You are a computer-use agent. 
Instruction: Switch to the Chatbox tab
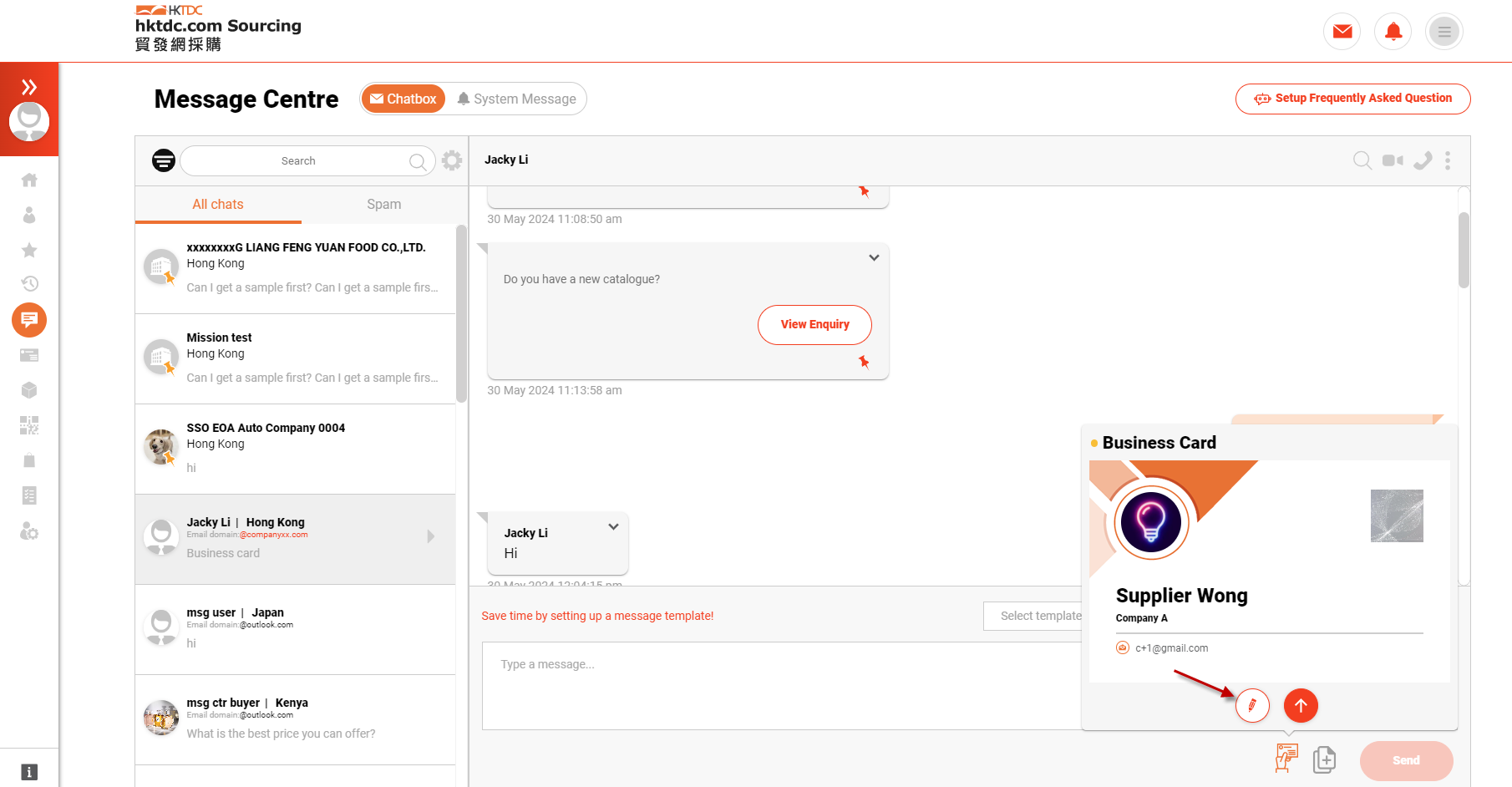[403, 99]
